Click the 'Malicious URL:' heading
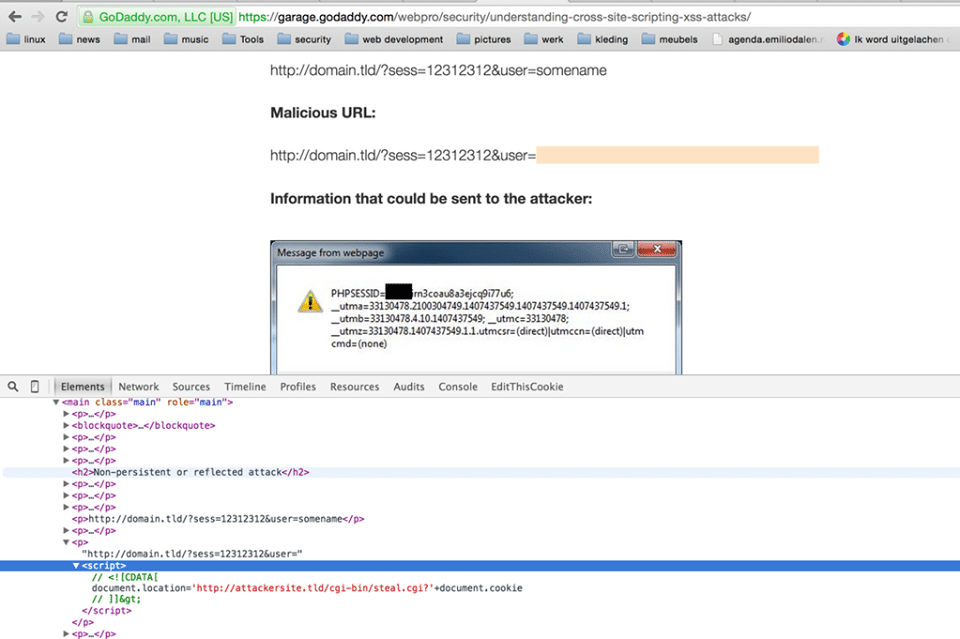960x639 pixels. click(323, 113)
